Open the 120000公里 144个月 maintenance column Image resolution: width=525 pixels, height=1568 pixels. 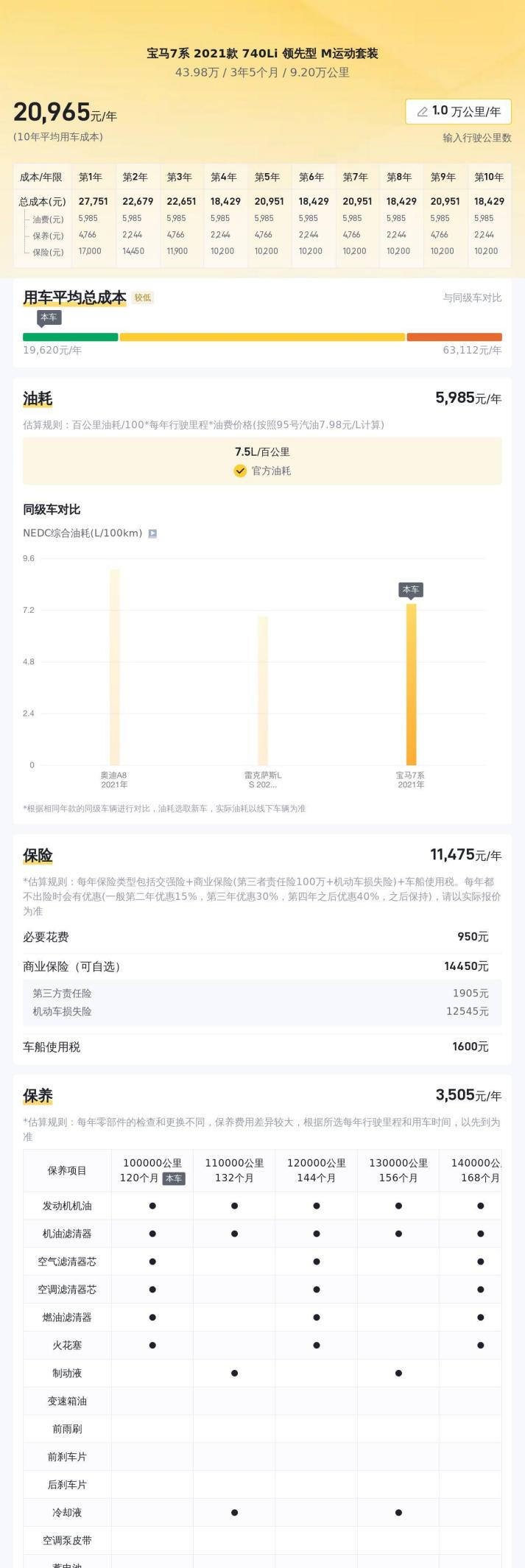click(x=316, y=1170)
